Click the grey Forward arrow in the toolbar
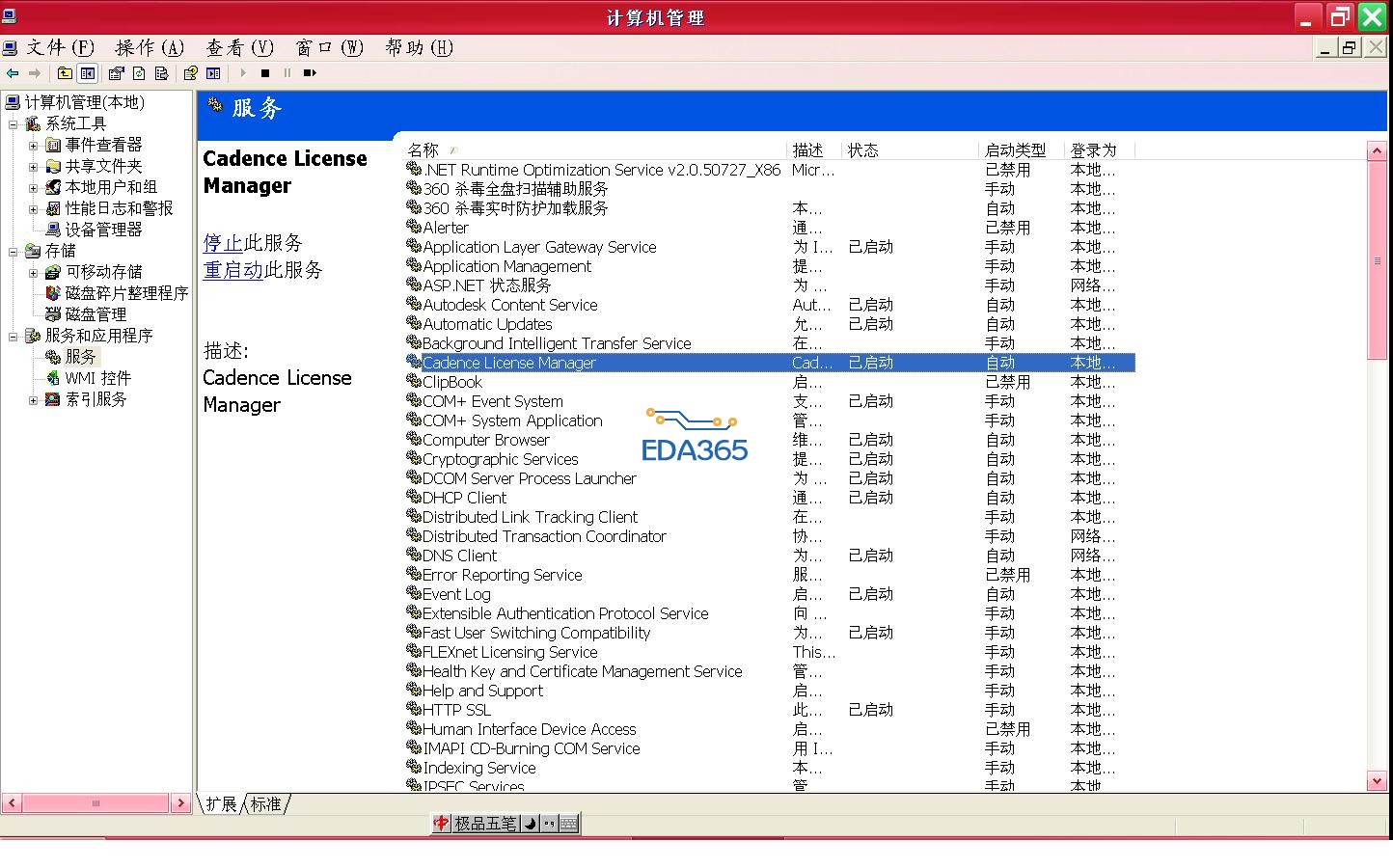Viewport: 1393px width, 868px height. click(36, 73)
